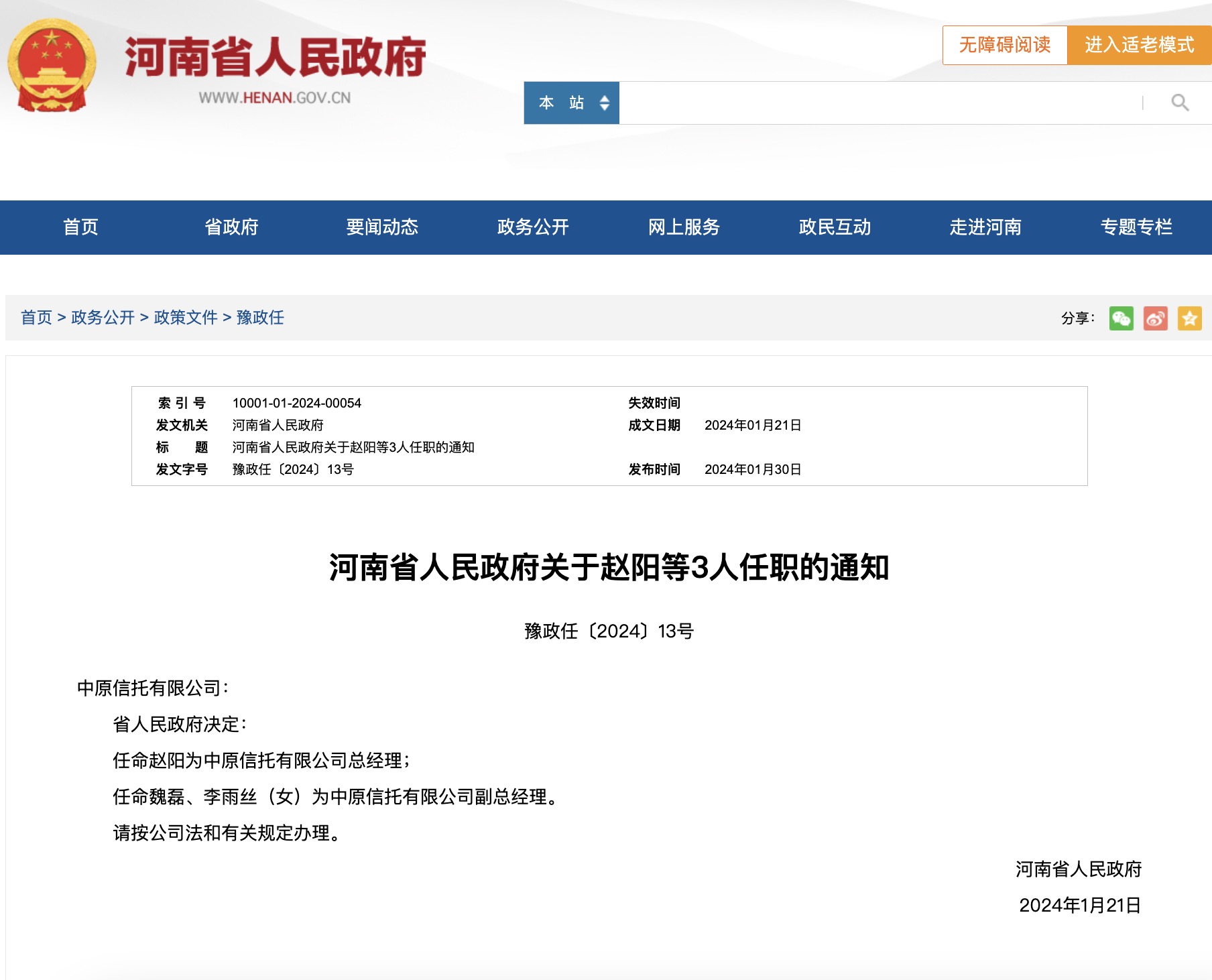Screen dimensions: 1212x980
Task: Click 专题专栏 in the navigation bar
Action: click(x=1136, y=227)
